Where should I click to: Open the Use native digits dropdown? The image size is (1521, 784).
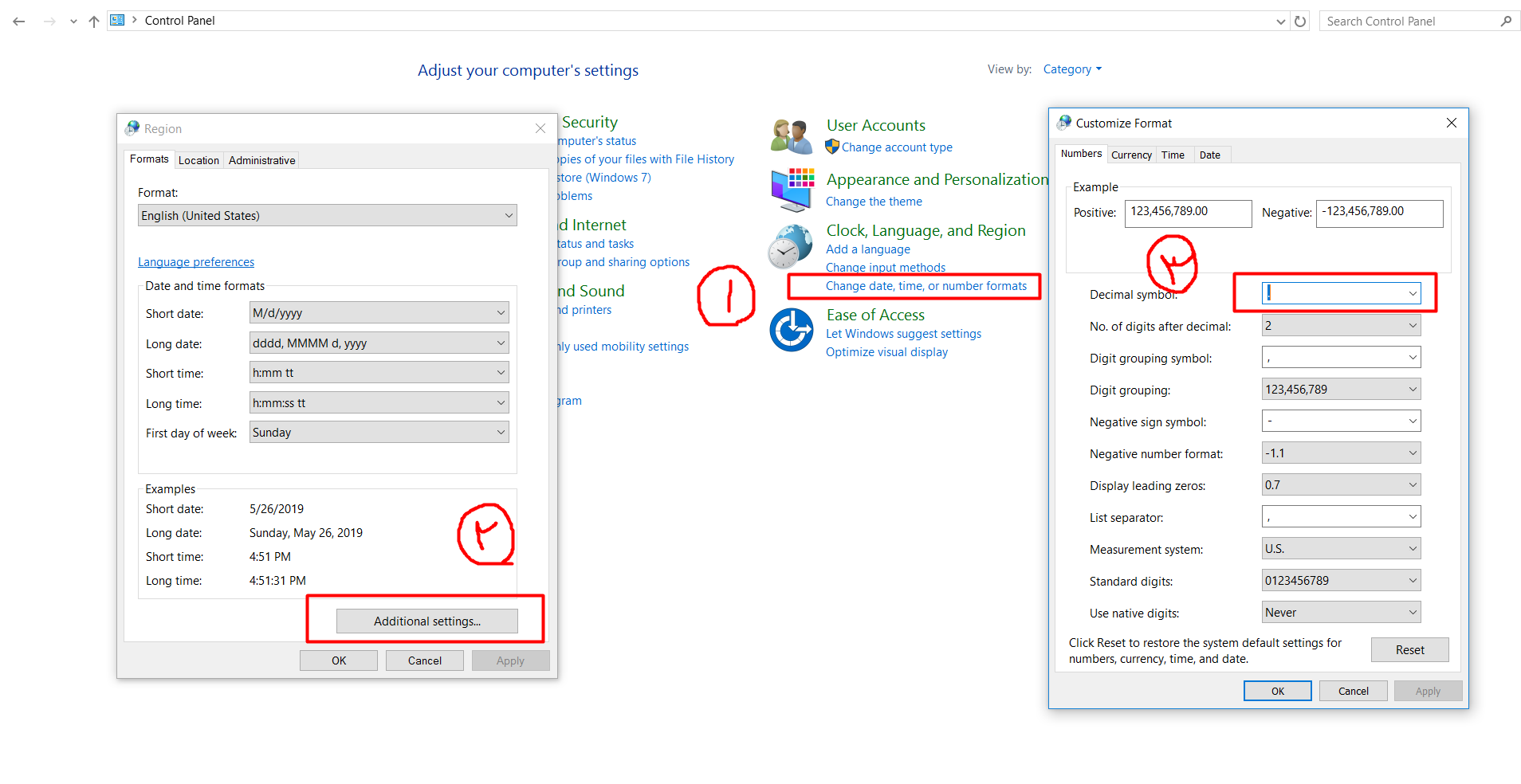[1341, 612]
